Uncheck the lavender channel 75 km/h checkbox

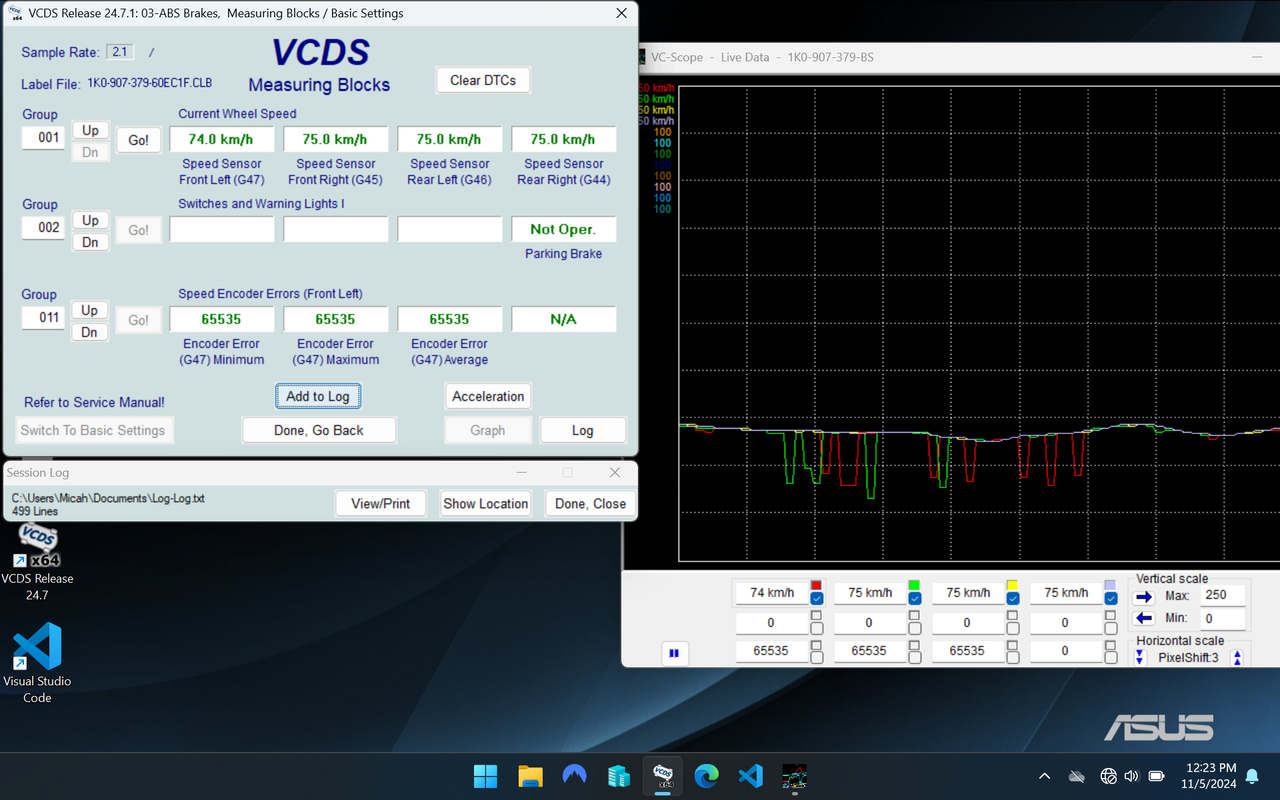(1110, 598)
